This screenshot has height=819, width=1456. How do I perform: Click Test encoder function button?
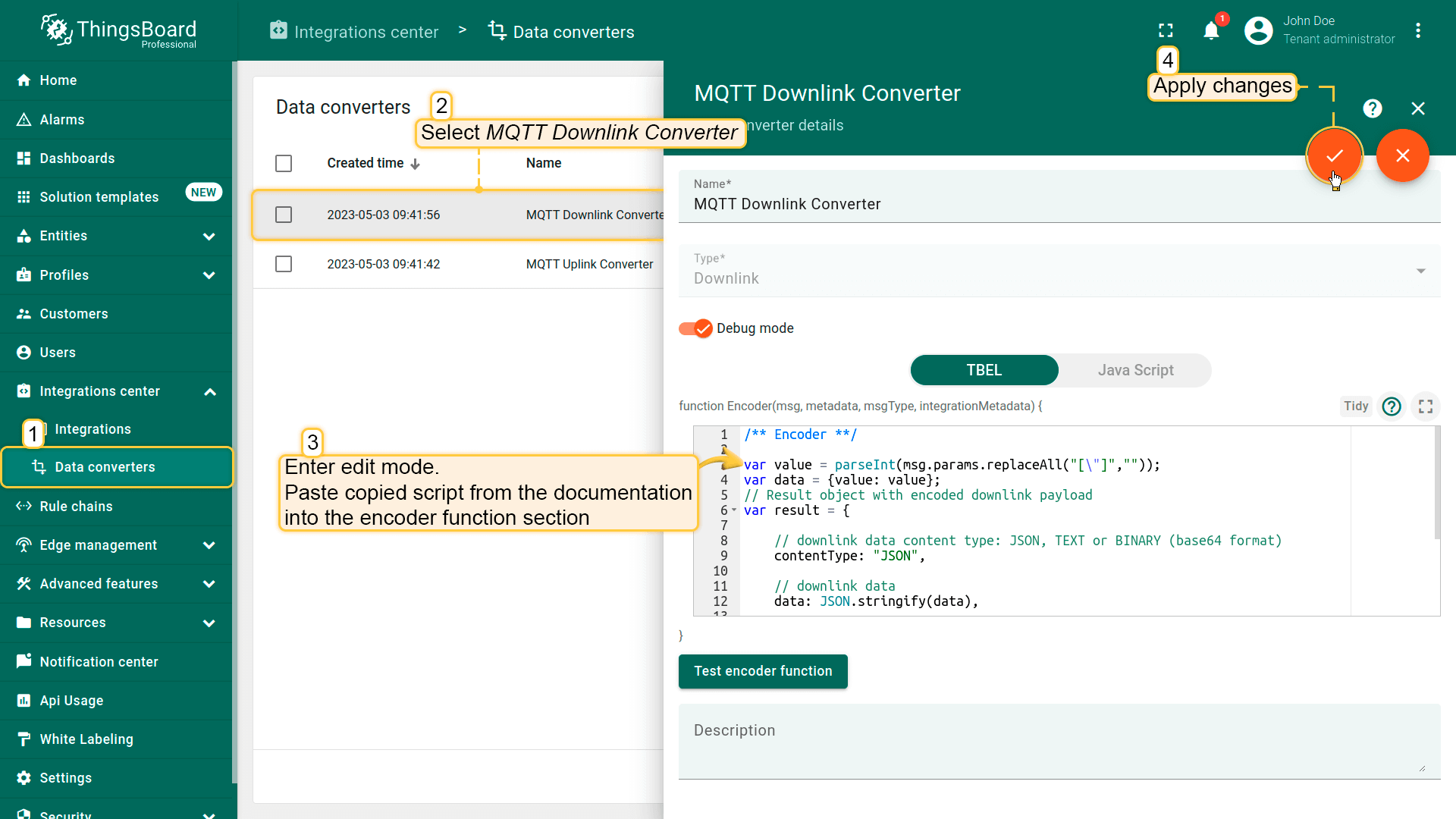click(762, 671)
